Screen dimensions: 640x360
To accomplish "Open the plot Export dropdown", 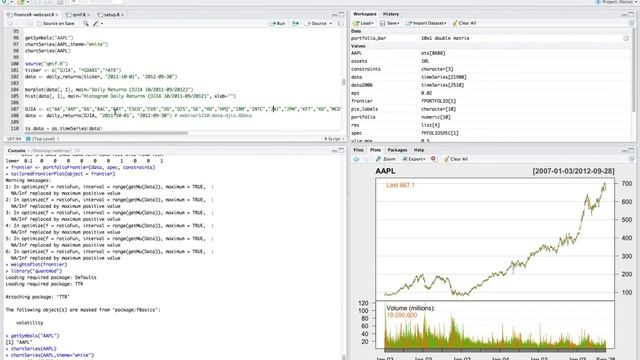I will 414,159.
